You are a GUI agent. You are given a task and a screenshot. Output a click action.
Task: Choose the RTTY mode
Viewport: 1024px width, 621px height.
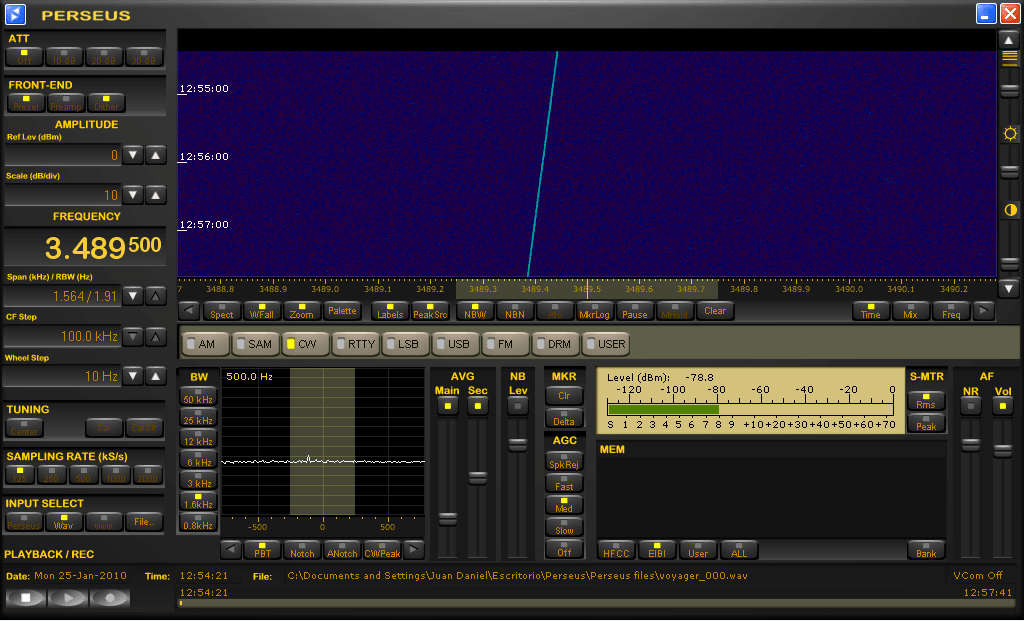point(355,344)
